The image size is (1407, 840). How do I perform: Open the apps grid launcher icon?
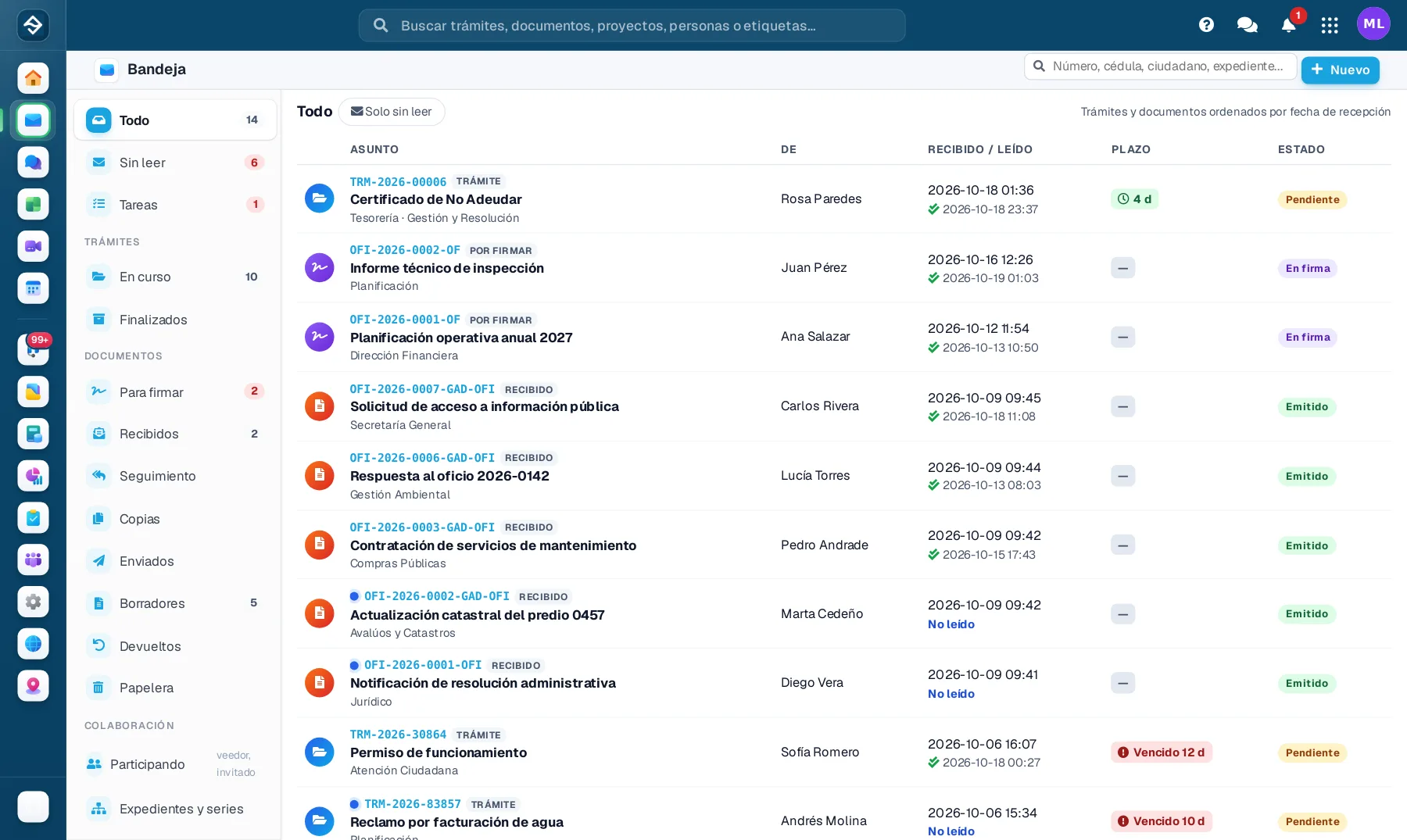pyautogui.click(x=1330, y=25)
